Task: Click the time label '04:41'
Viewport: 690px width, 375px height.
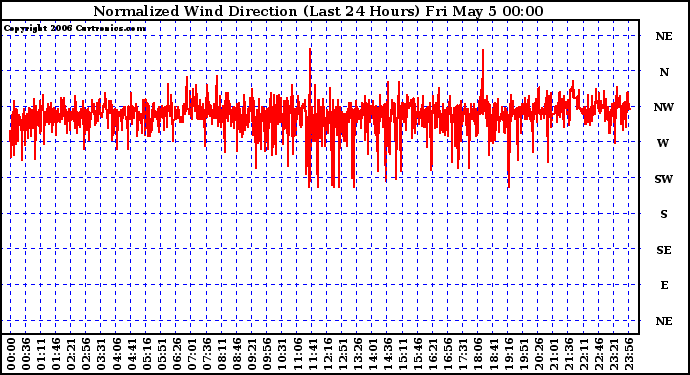Action: point(131,354)
